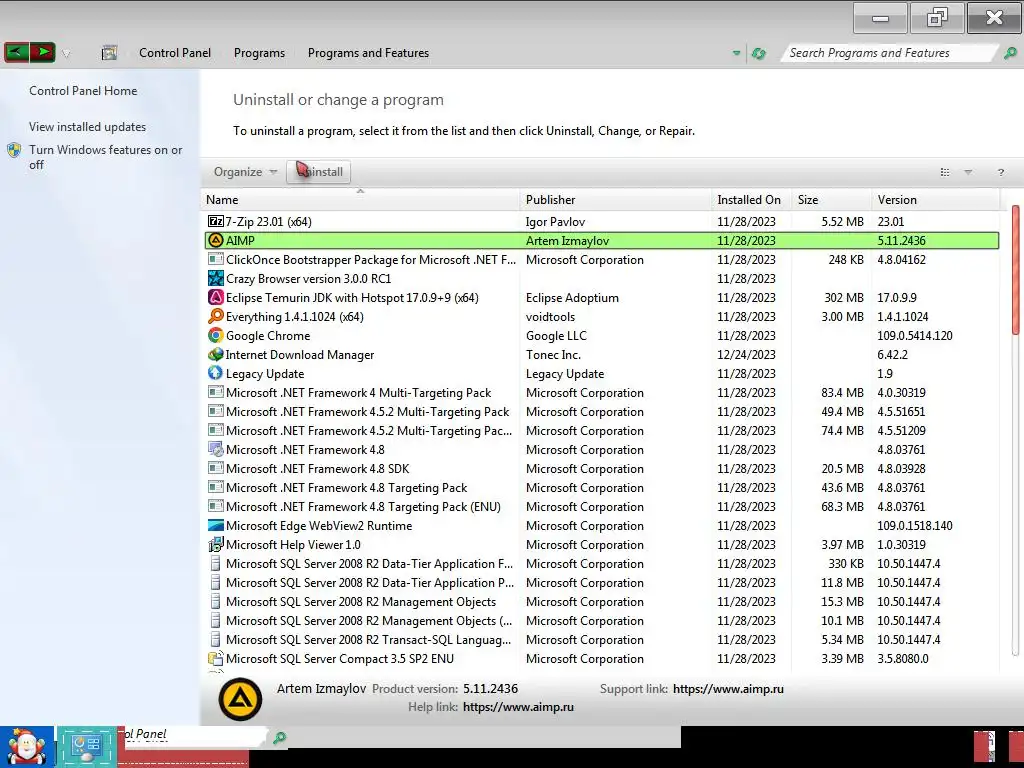Select the Everything search icon
This screenshot has width=1024, height=768.
click(216, 316)
